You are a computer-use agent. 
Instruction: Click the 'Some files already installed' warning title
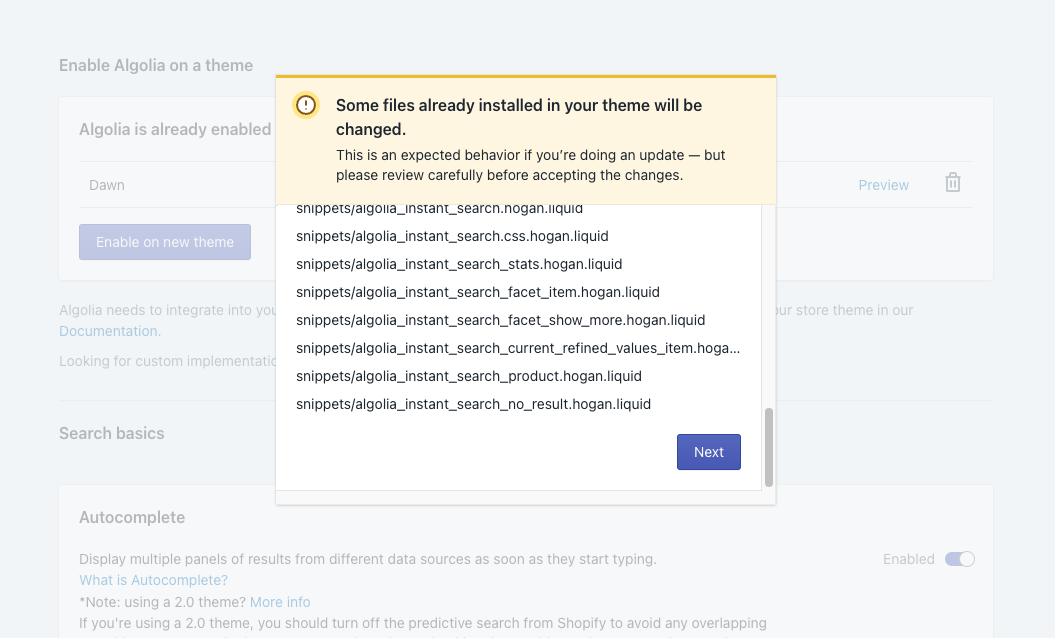519,117
